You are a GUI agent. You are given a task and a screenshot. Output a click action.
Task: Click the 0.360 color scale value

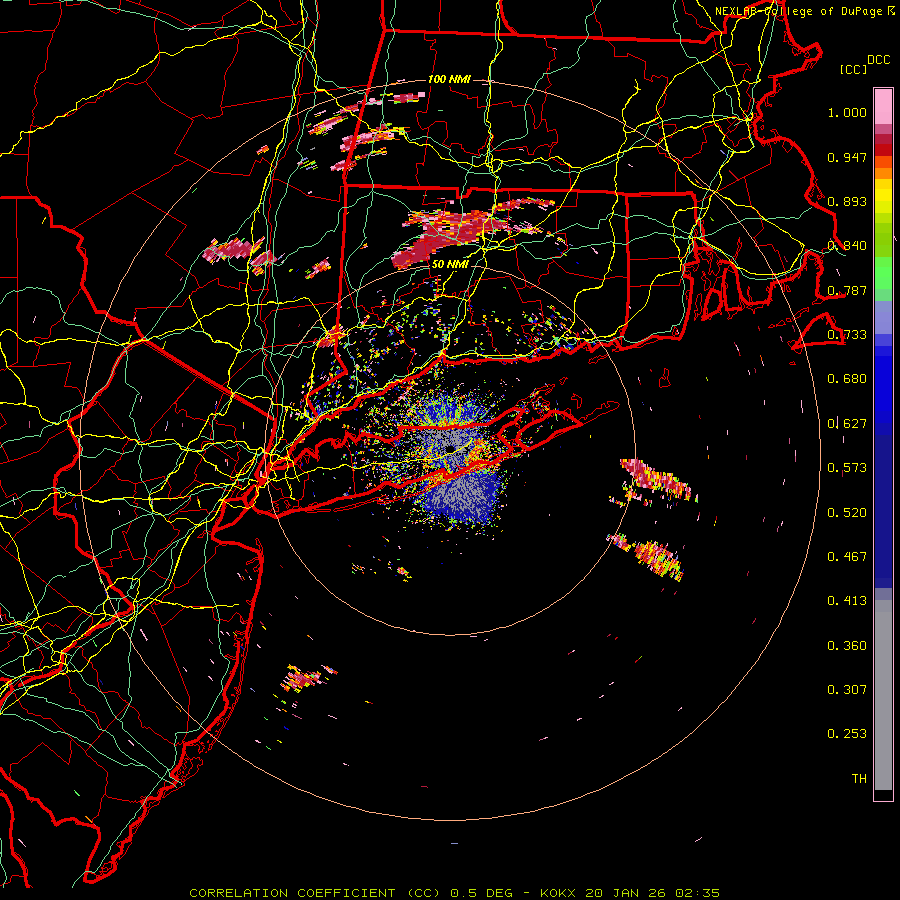pos(847,646)
